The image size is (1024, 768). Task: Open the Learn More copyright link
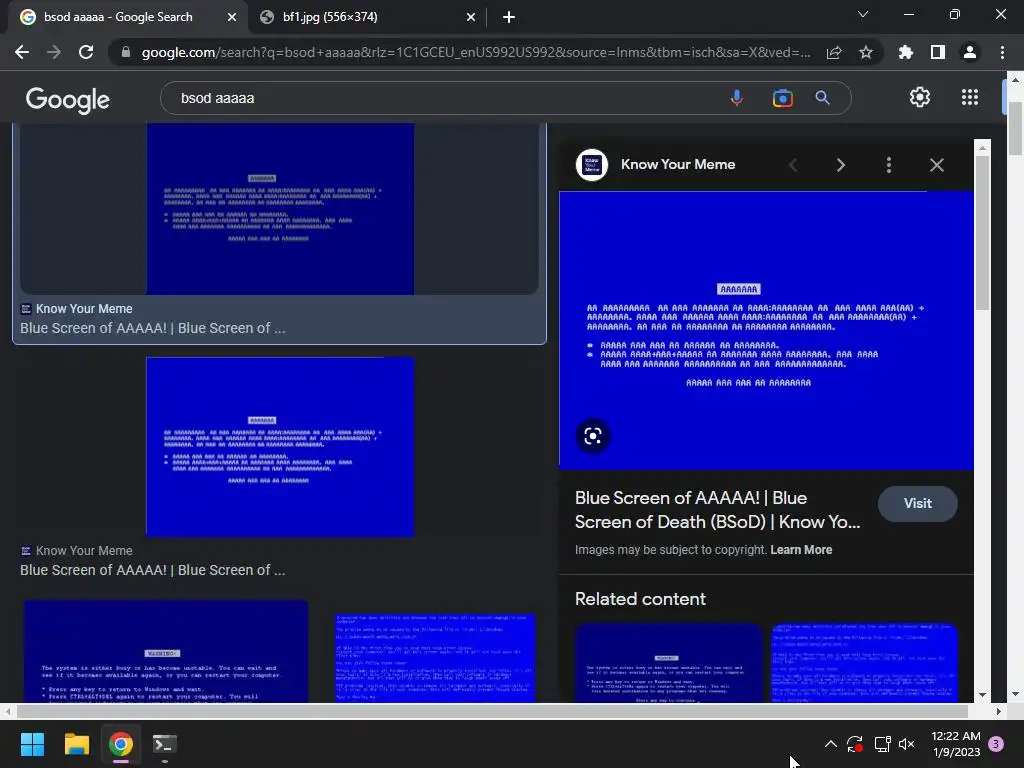801,550
